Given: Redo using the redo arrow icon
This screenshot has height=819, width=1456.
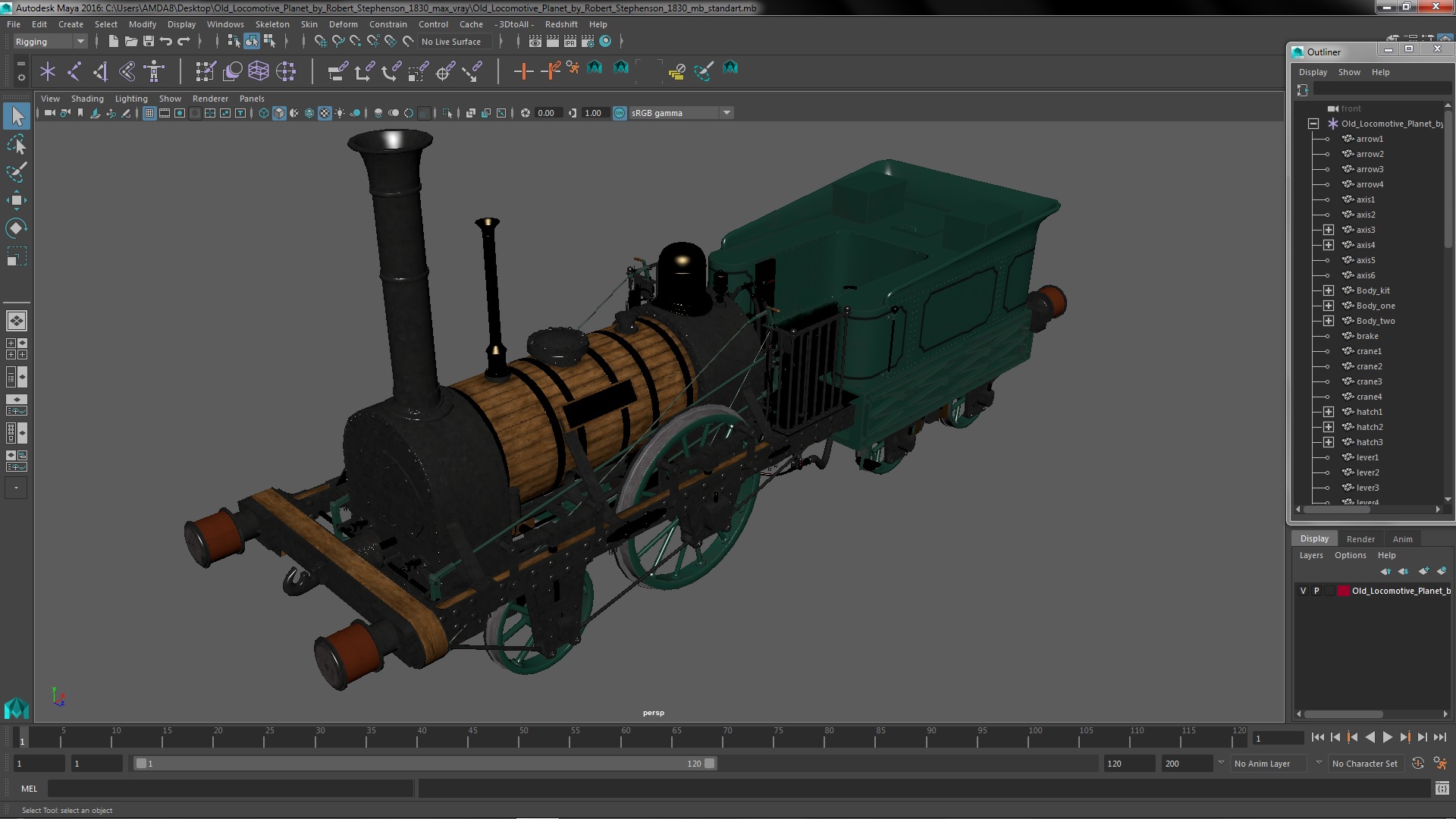Looking at the screenshot, I should click(x=184, y=41).
